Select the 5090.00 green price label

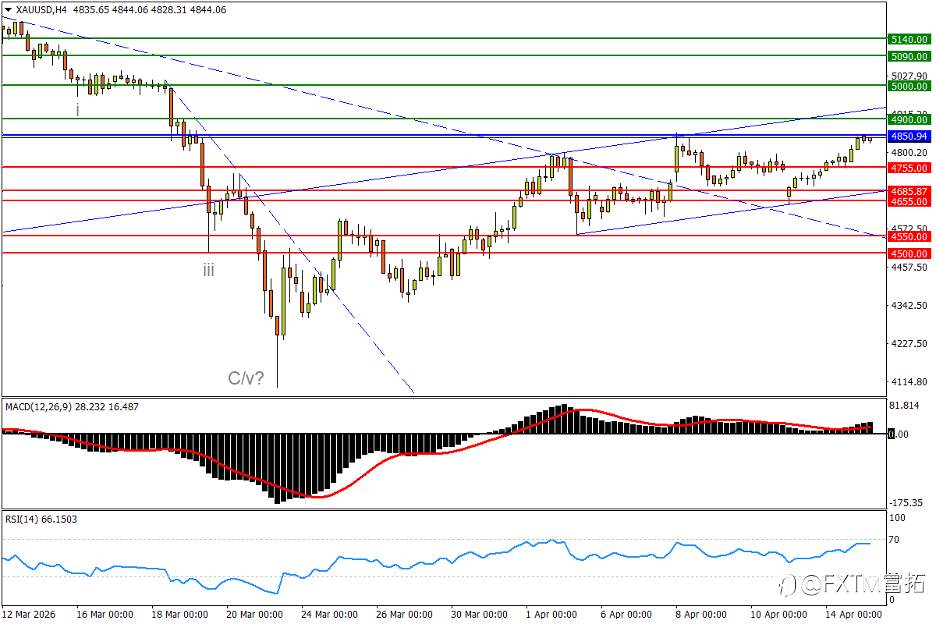(x=909, y=56)
